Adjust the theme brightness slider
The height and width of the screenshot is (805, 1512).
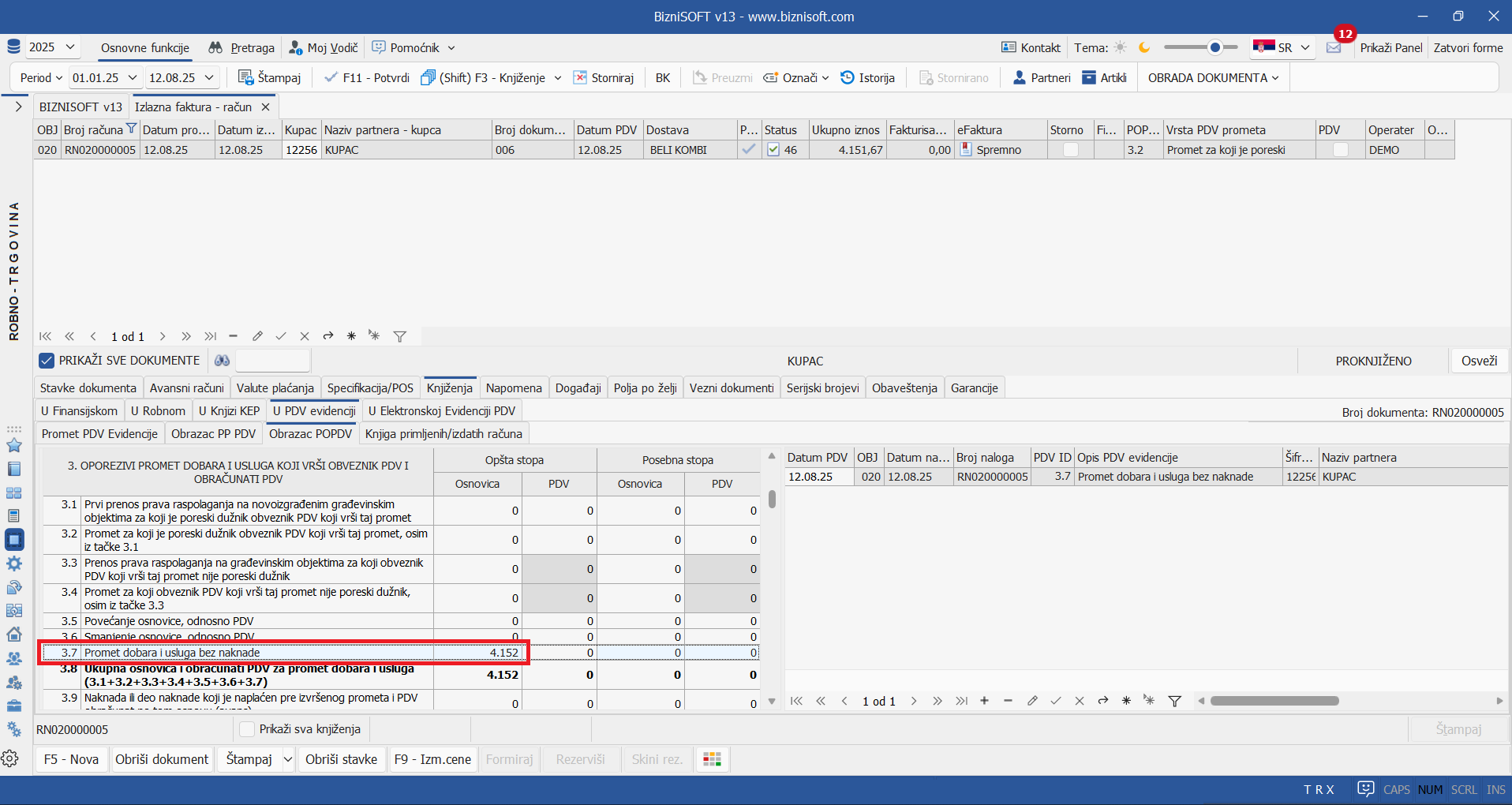point(1214,48)
